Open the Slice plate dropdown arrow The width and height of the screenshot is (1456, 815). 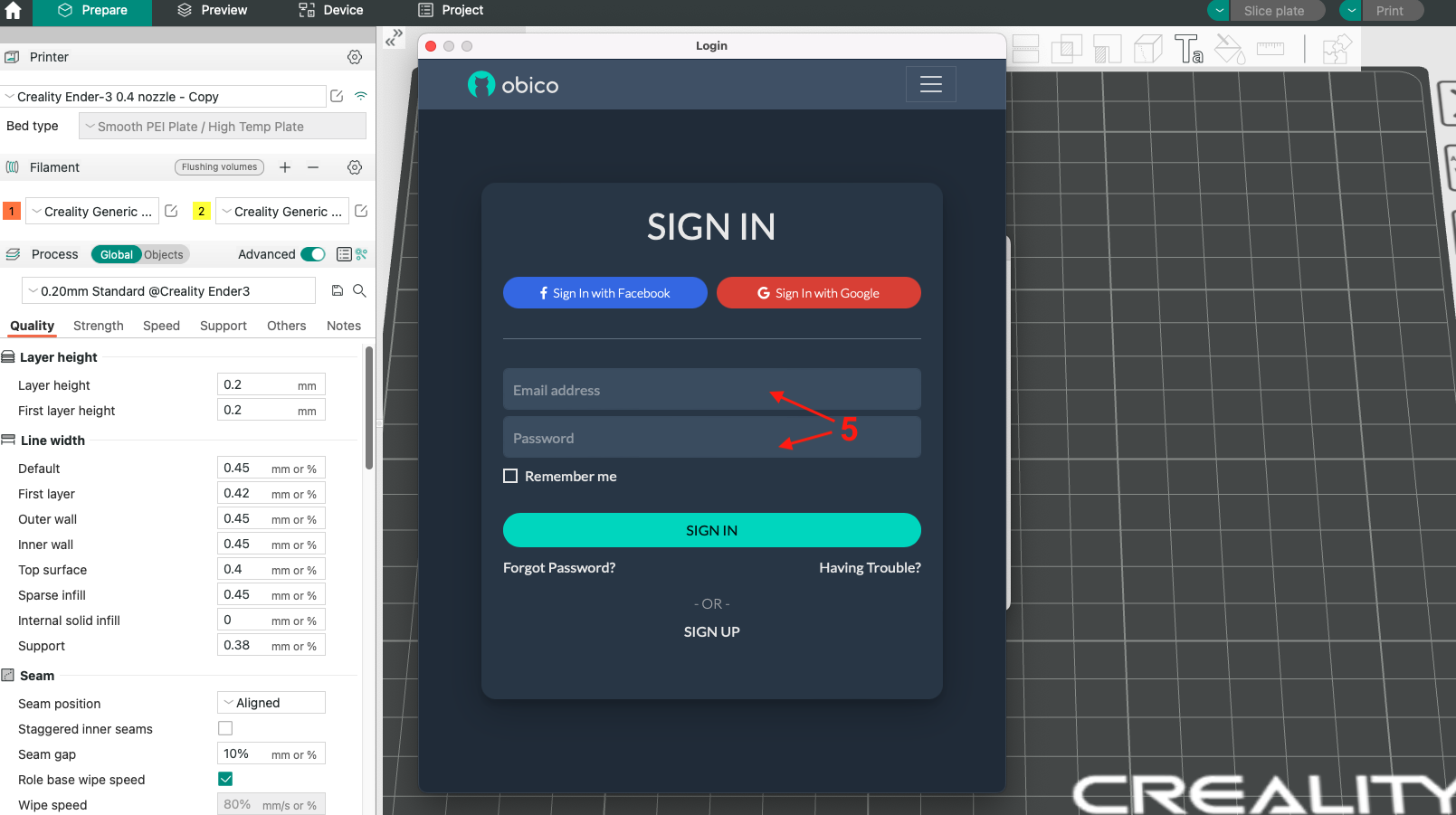pyautogui.click(x=1219, y=11)
